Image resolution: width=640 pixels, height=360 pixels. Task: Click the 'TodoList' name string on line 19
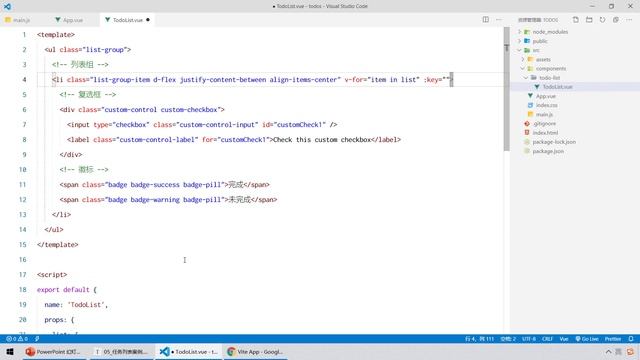point(85,304)
